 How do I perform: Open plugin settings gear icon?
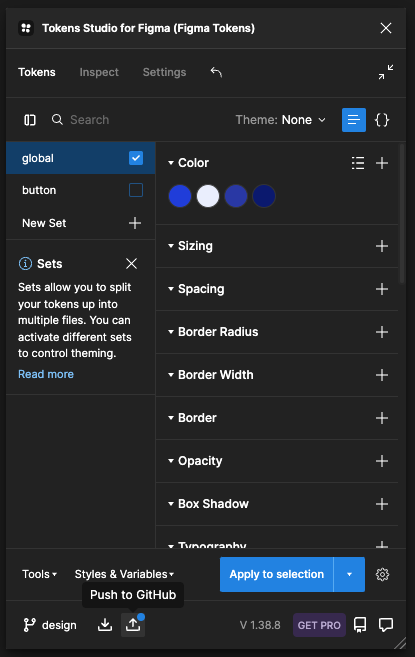(382, 574)
